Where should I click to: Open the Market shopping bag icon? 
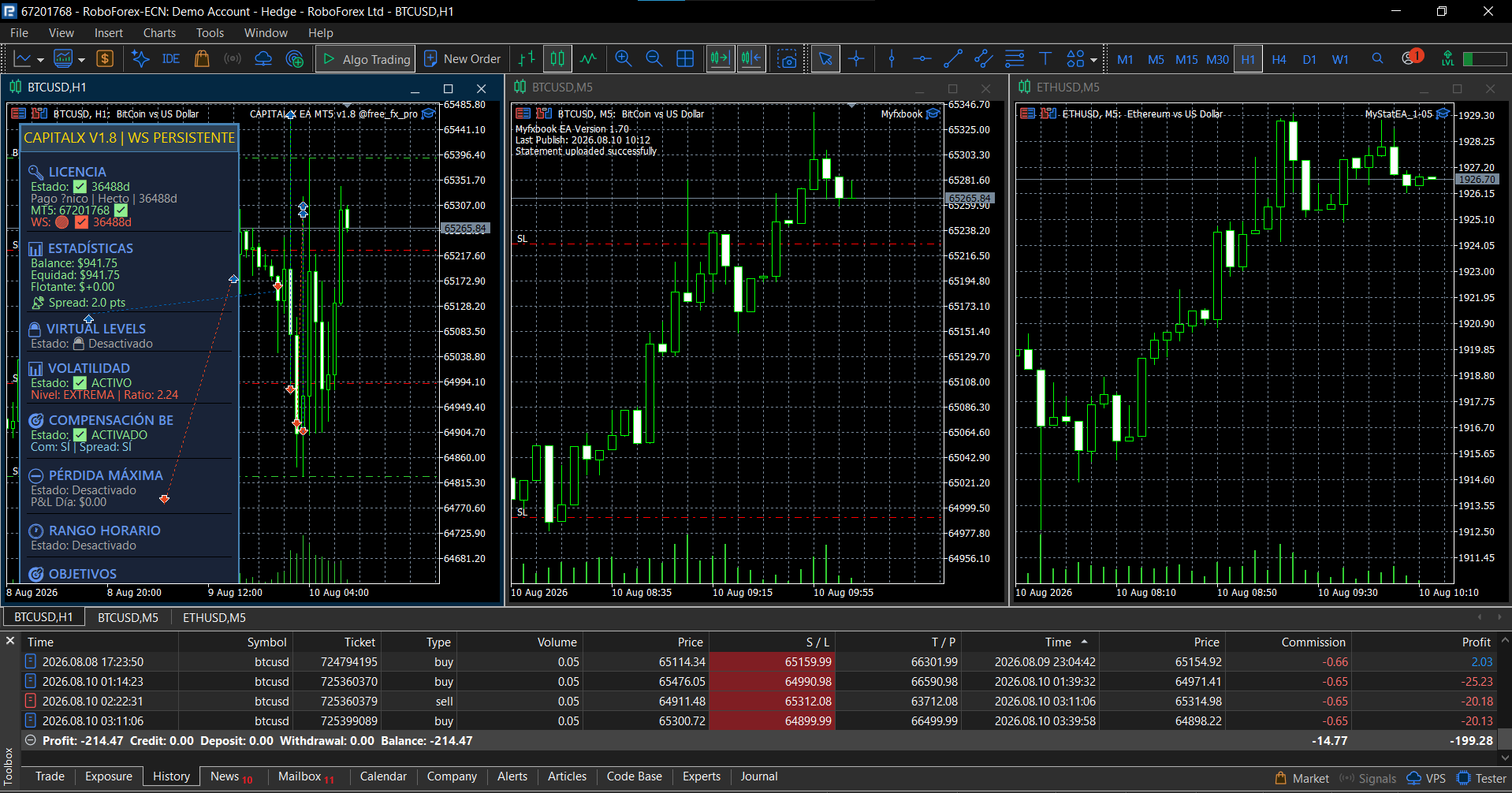pyautogui.click(x=202, y=59)
